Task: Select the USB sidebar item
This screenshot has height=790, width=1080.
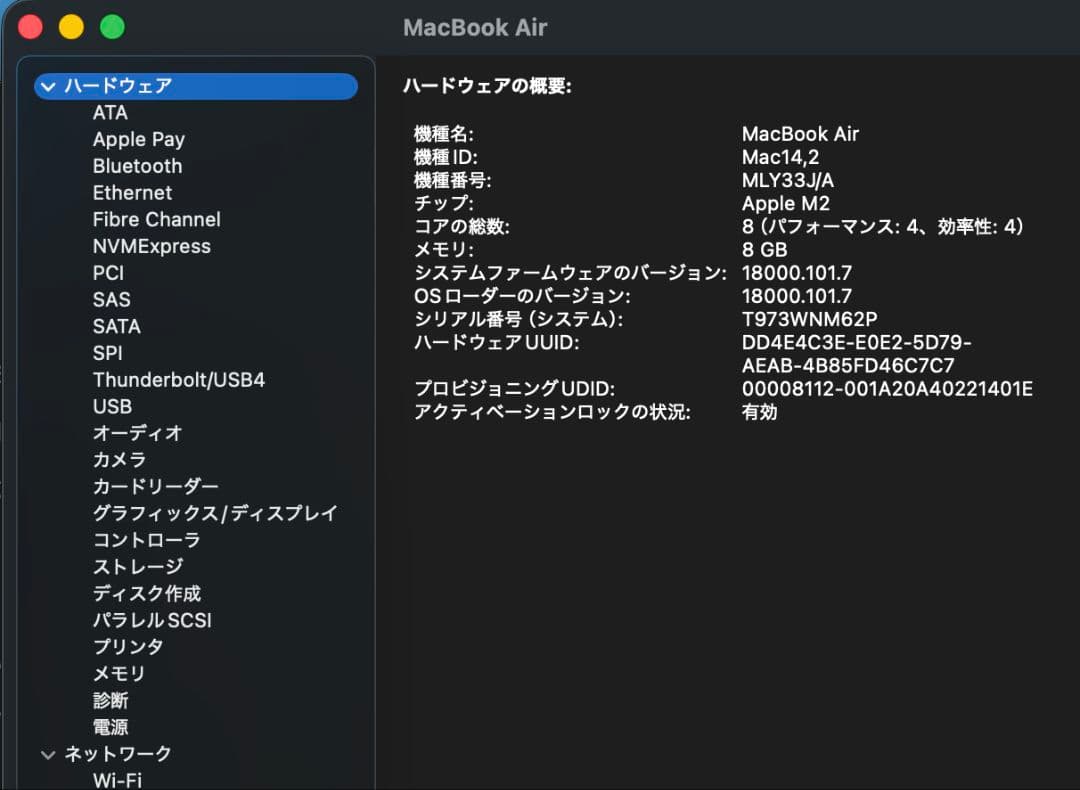Action: [112, 407]
